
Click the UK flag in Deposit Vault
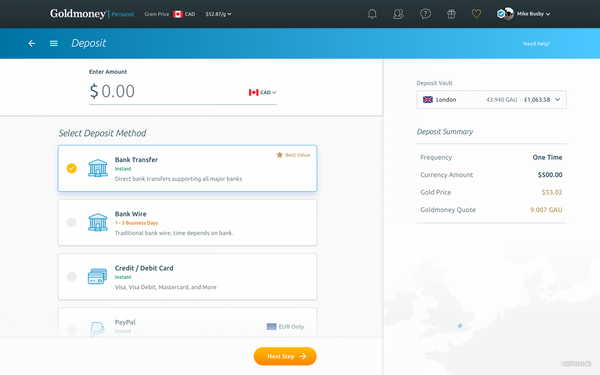(x=428, y=99)
